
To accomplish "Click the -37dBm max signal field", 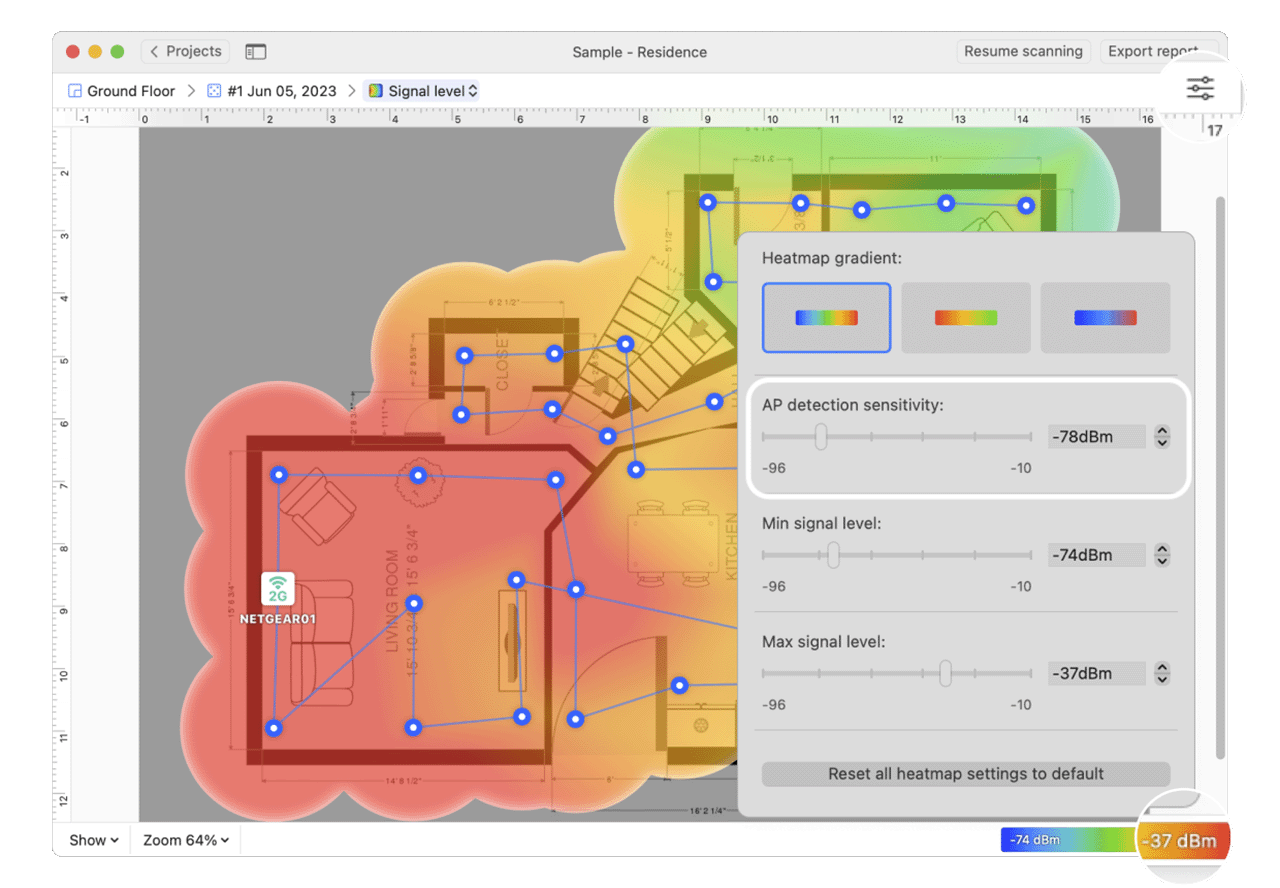I will coord(1097,673).
